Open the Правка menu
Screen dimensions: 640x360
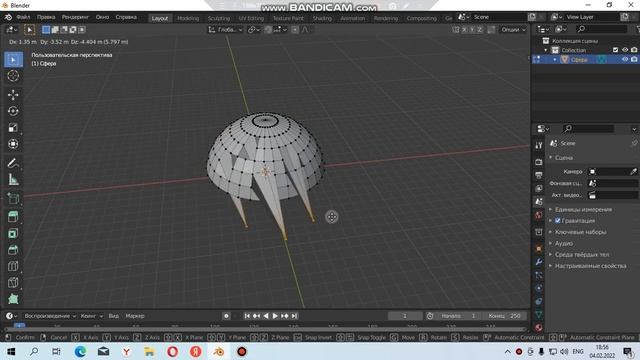(46, 17)
